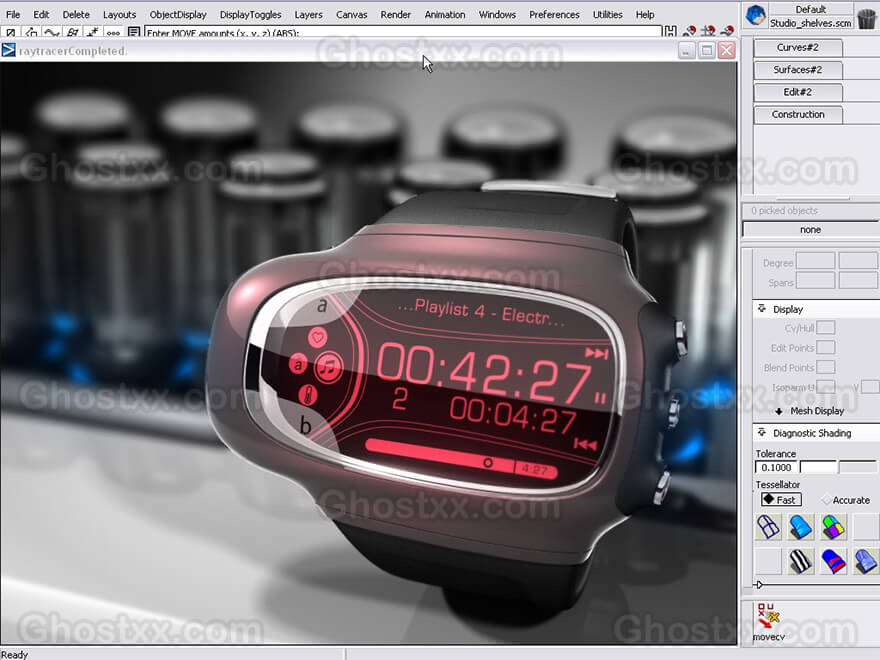Click the trash can icon beside shelves
Viewport: 880px width, 660px height.
point(867,17)
